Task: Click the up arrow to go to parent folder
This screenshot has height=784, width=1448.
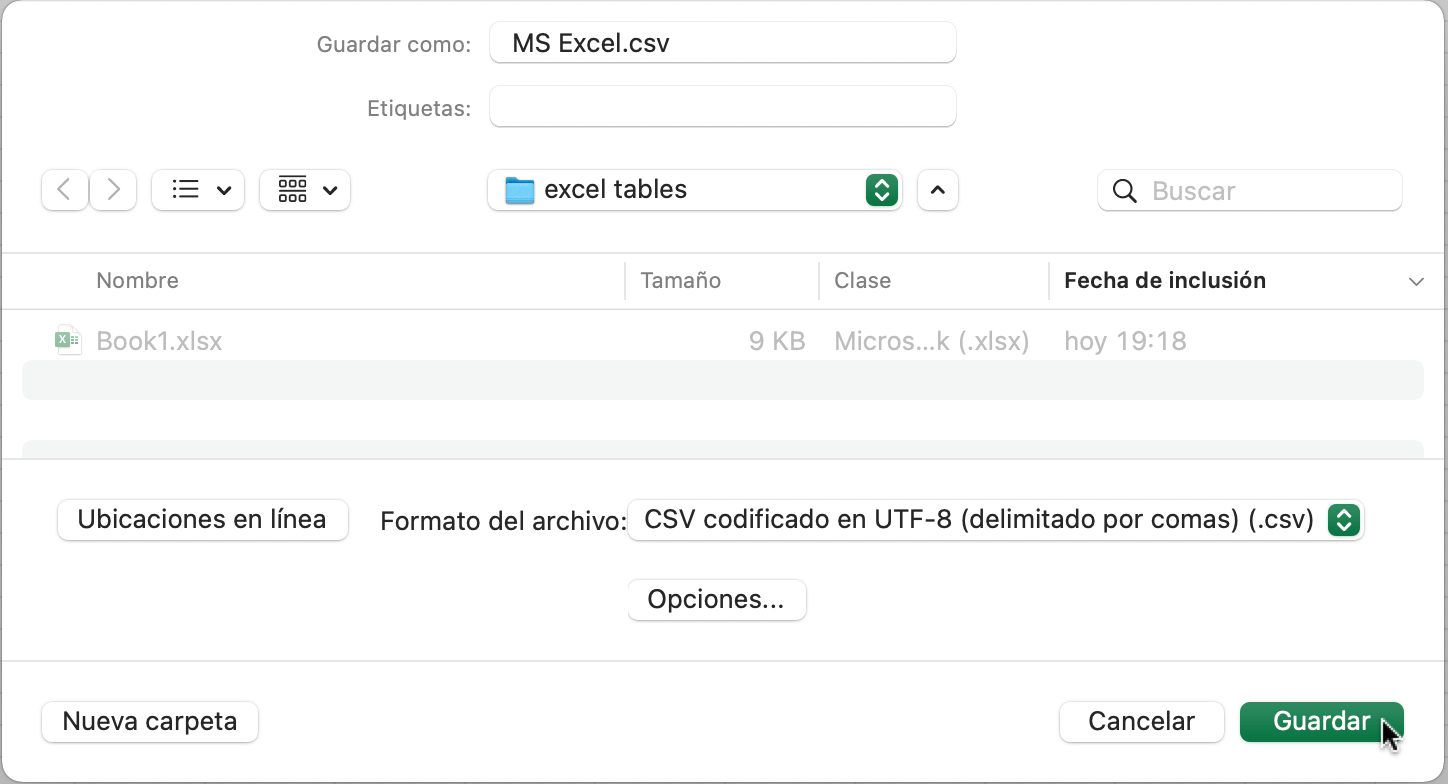Action: (937, 189)
